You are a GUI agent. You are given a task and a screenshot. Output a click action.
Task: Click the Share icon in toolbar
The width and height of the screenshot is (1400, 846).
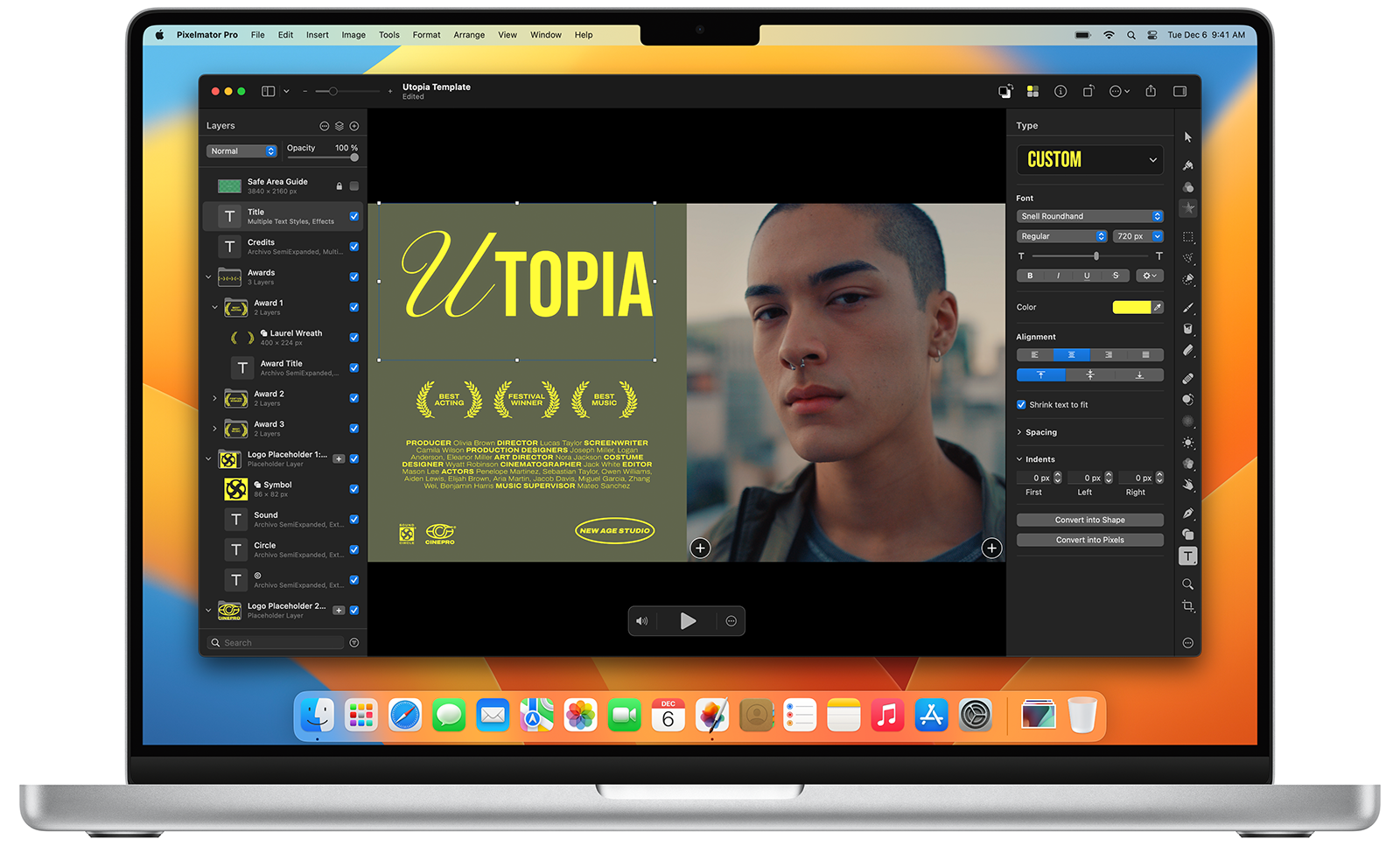[x=1151, y=91]
